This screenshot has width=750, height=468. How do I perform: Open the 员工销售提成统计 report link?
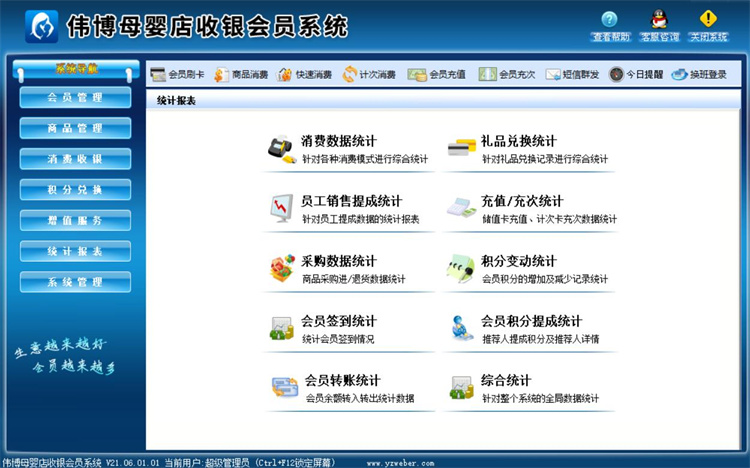pos(351,201)
